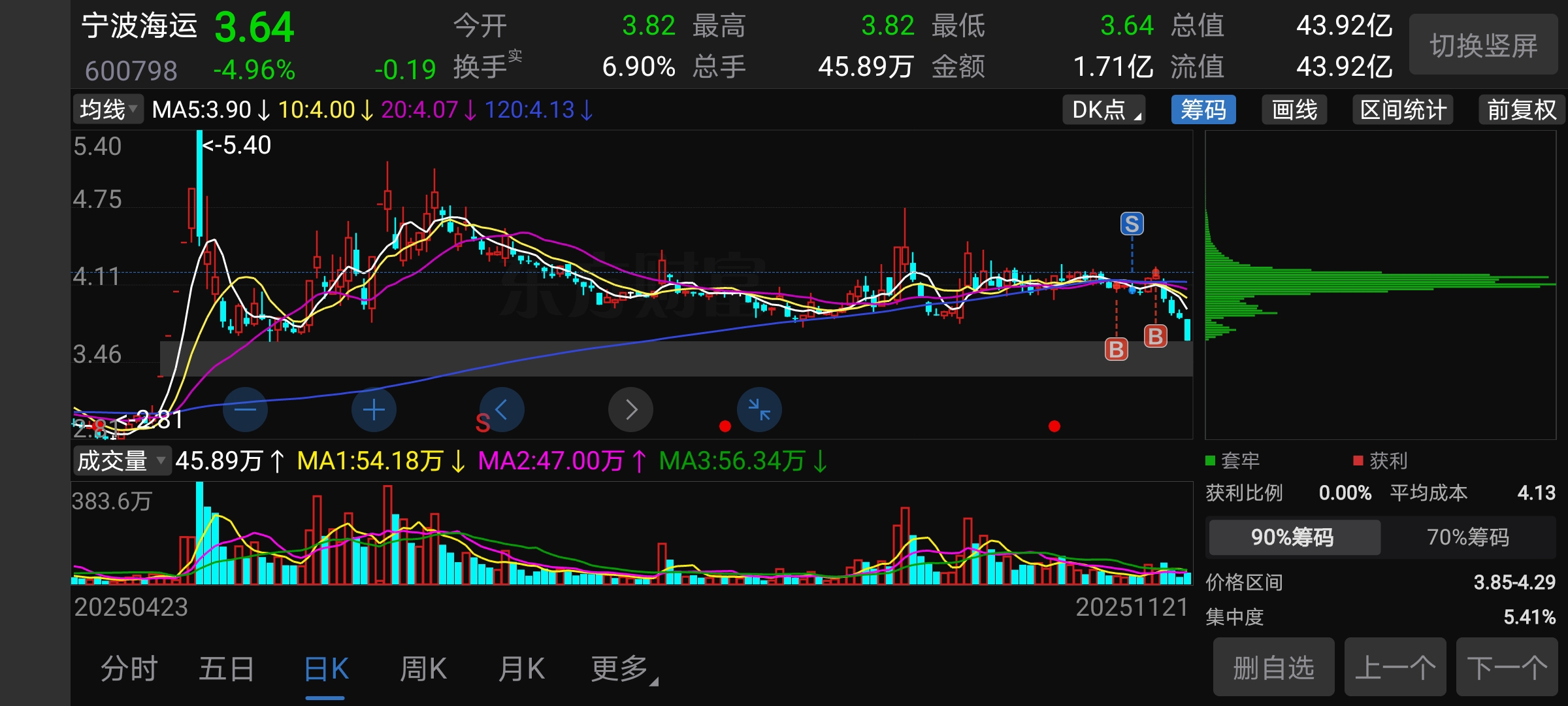Click the right red B buy marker
This screenshot has height=706, width=1568.
point(1155,336)
